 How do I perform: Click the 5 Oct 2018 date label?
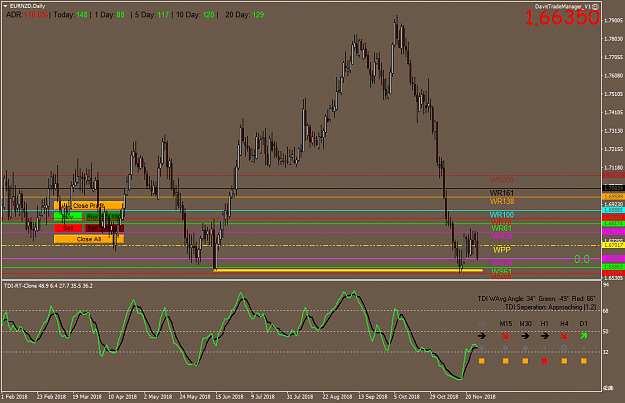[407, 397]
